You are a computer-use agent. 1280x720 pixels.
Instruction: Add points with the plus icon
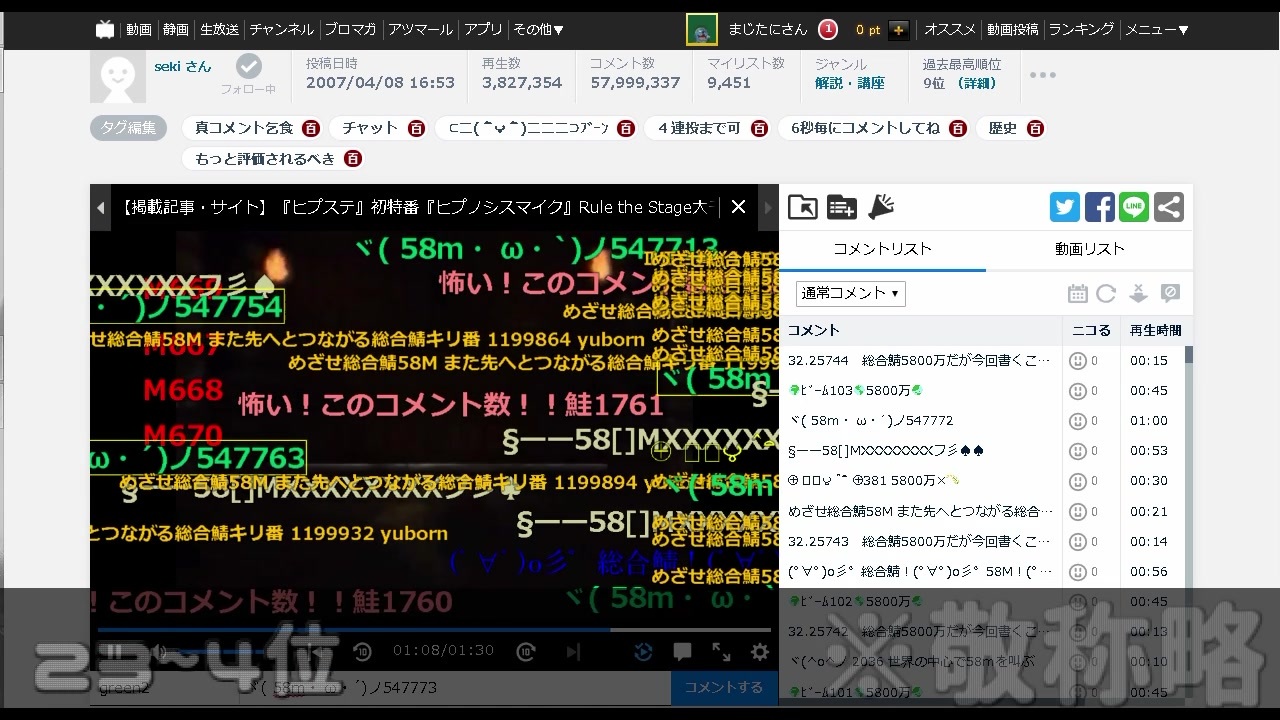point(898,29)
